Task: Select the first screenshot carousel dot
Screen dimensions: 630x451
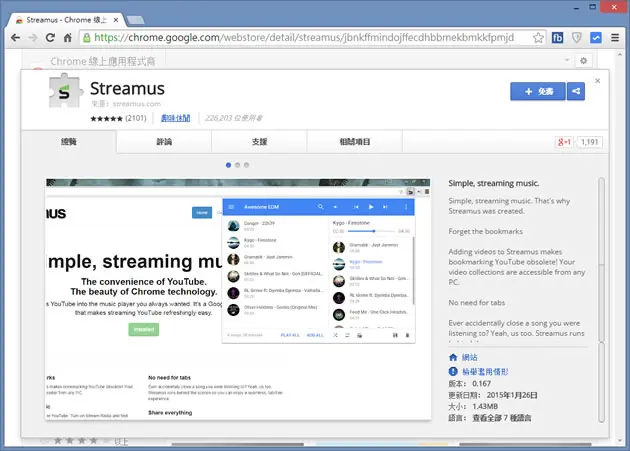Action: point(228,165)
